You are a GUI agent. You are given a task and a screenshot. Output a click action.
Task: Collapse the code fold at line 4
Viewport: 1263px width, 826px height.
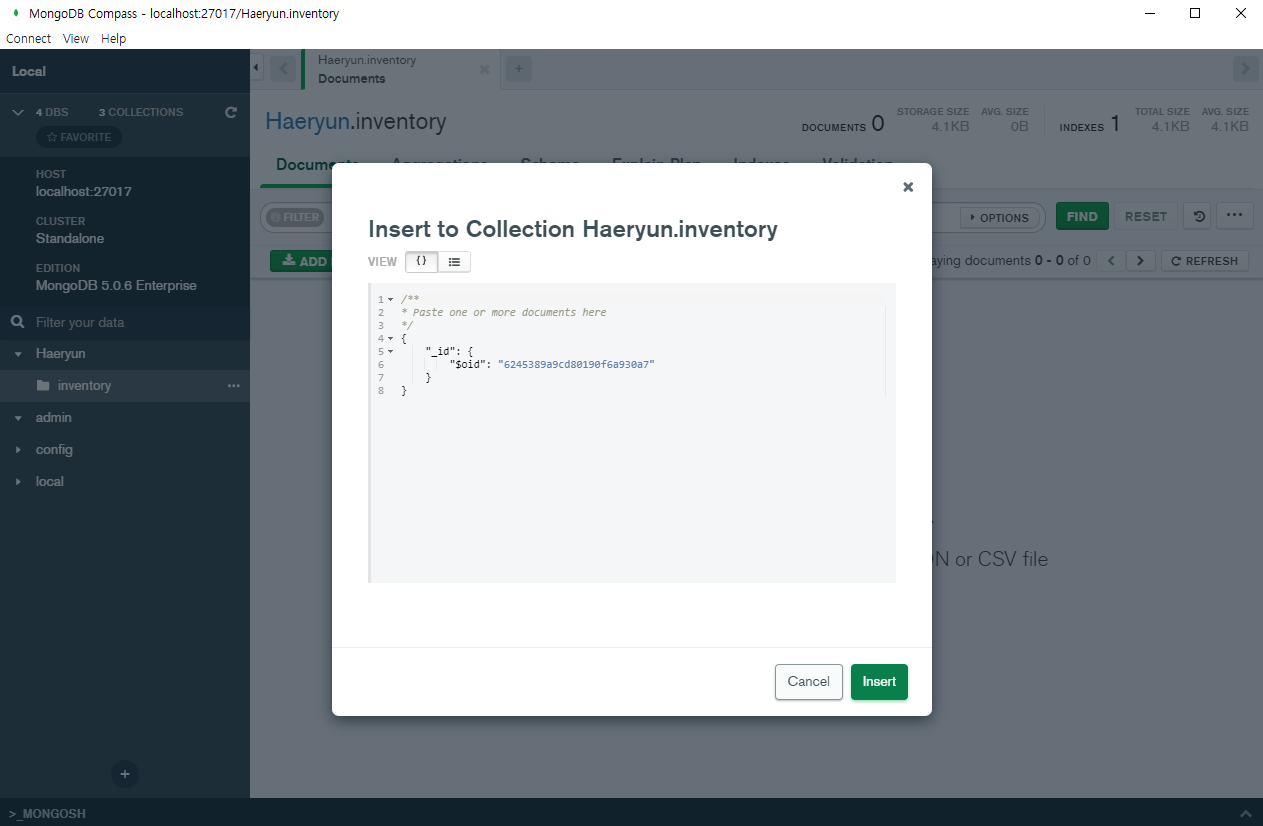point(390,338)
